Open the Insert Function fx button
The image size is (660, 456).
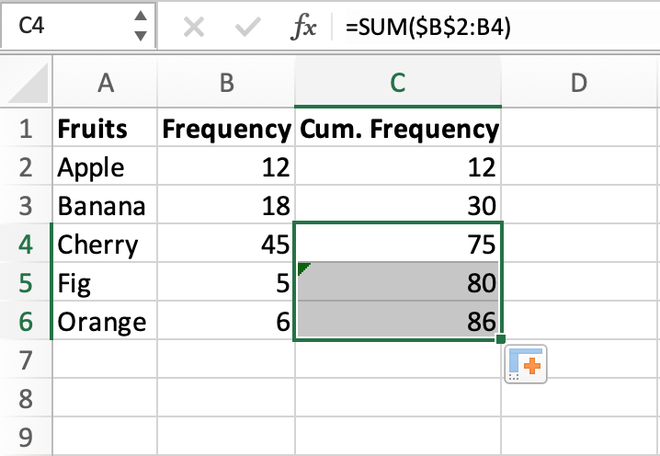(x=303, y=28)
